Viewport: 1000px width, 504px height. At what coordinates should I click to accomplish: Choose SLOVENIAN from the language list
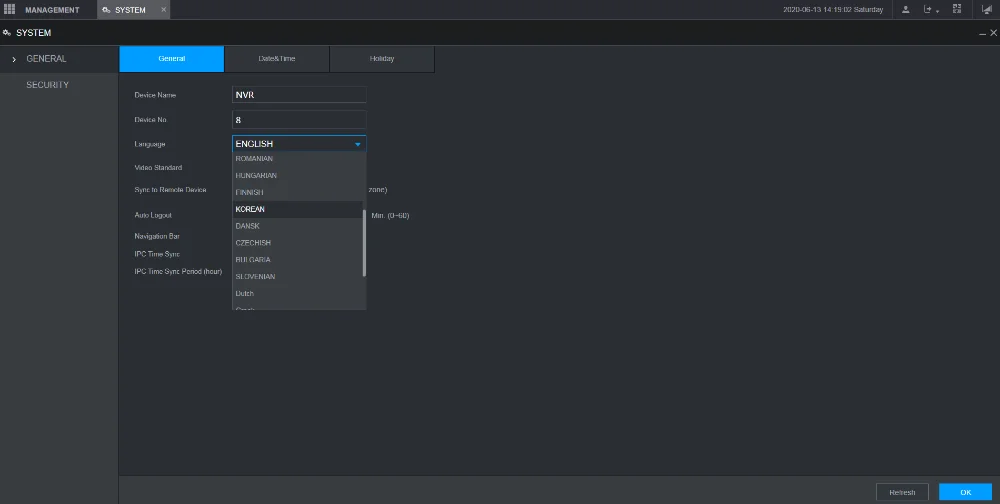[x=298, y=277]
